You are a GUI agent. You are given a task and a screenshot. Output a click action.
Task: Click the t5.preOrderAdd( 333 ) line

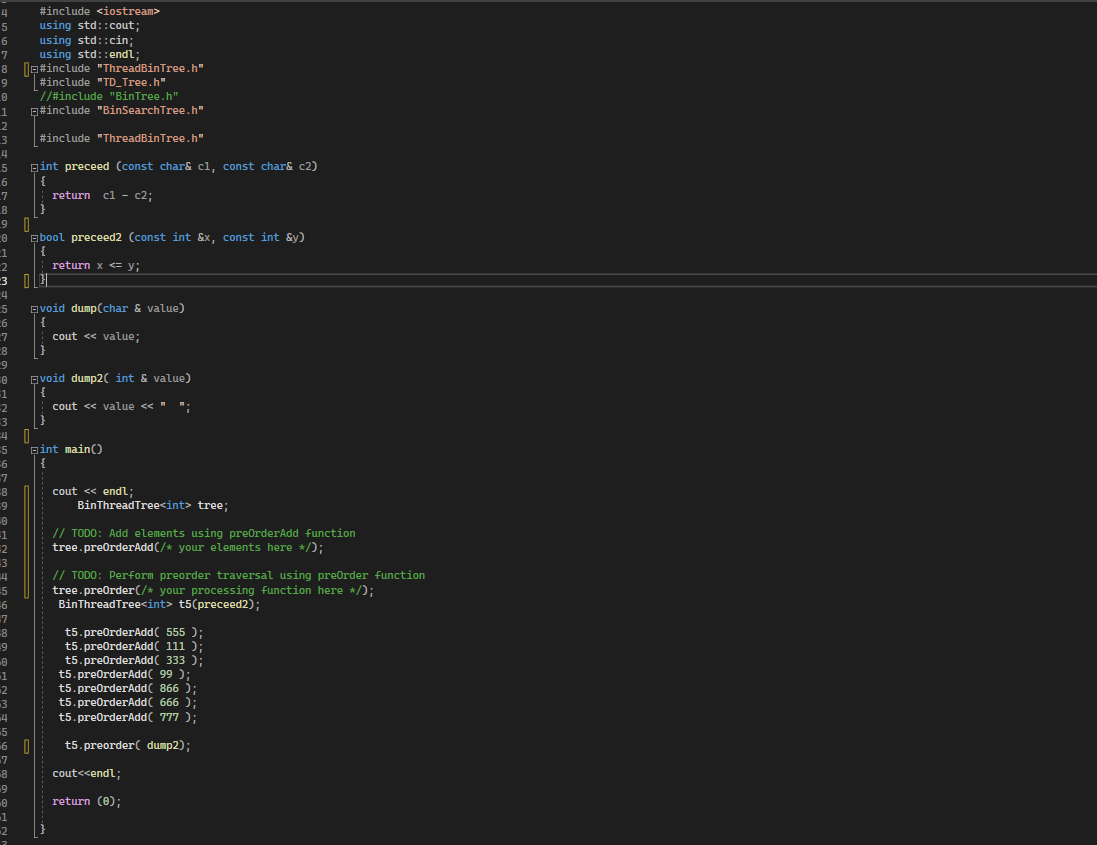pyautogui.click(x=134, y=660)
